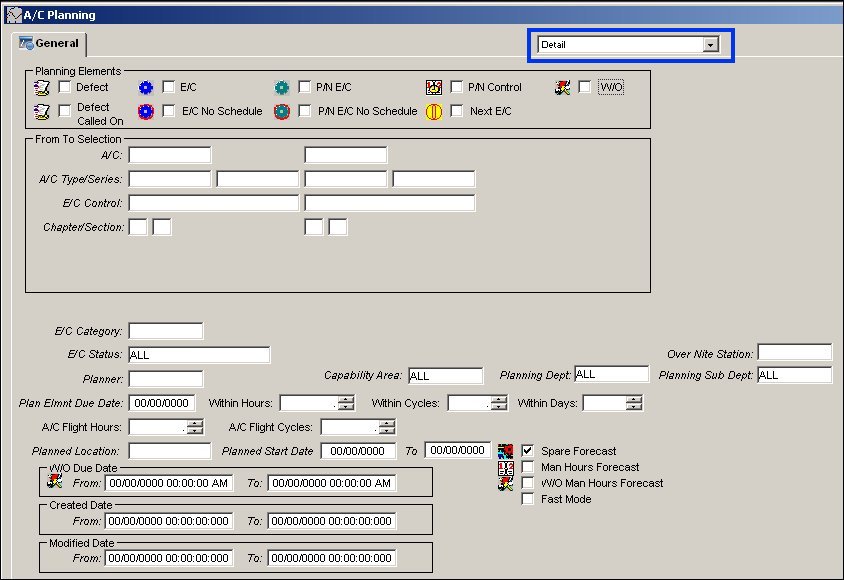
Task: Click the Planned Location field
Action: point(170,451)
